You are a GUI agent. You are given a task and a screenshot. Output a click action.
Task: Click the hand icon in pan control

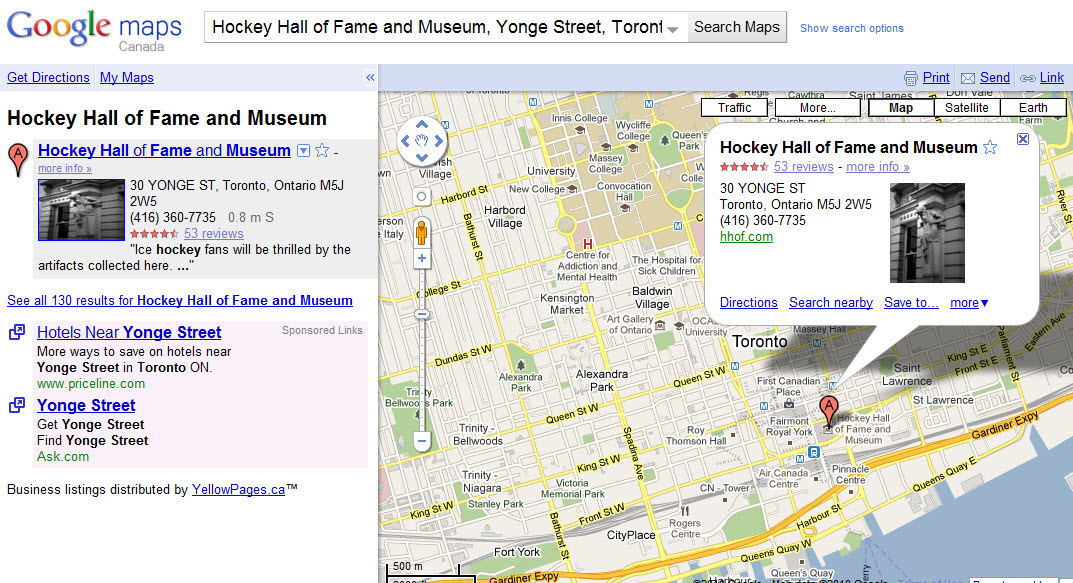coord(422,141)
